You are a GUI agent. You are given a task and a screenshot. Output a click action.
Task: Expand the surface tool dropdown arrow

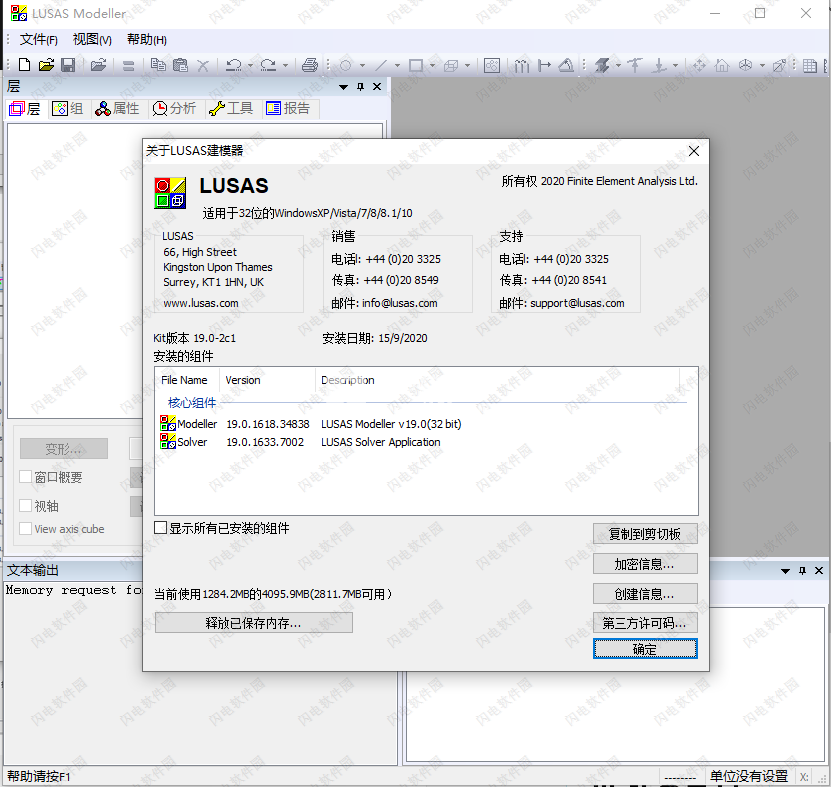pos(432,66)
